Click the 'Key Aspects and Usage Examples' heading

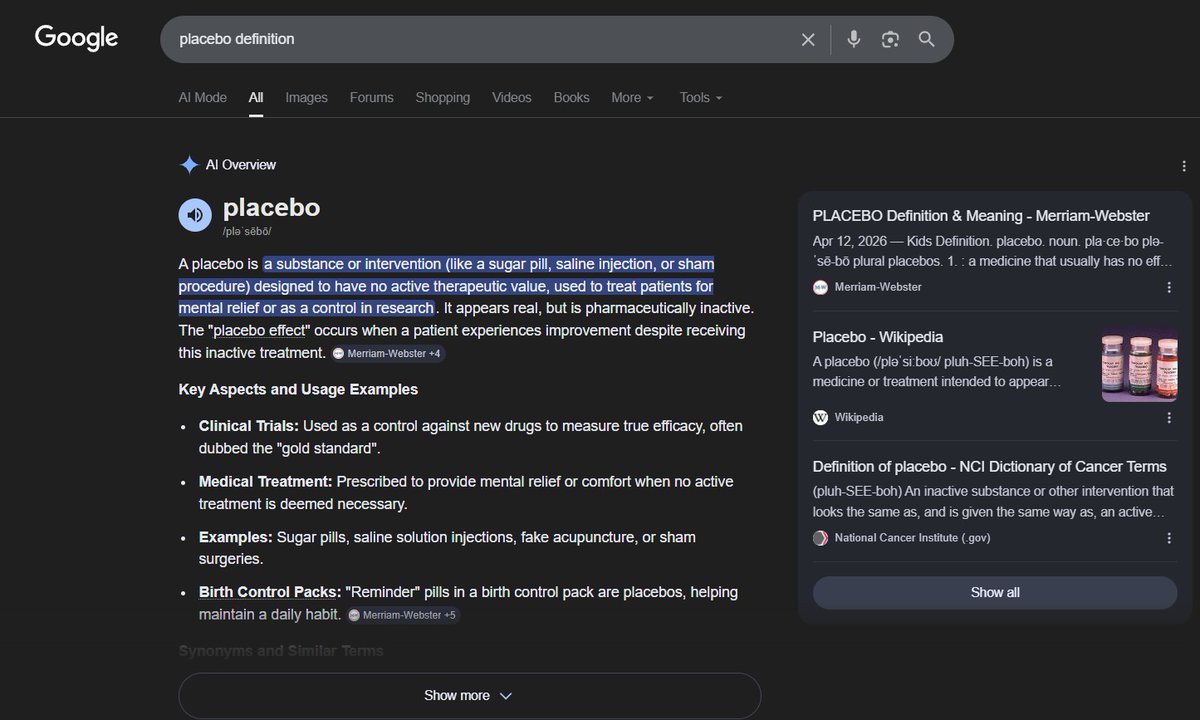tap(298, 389)
